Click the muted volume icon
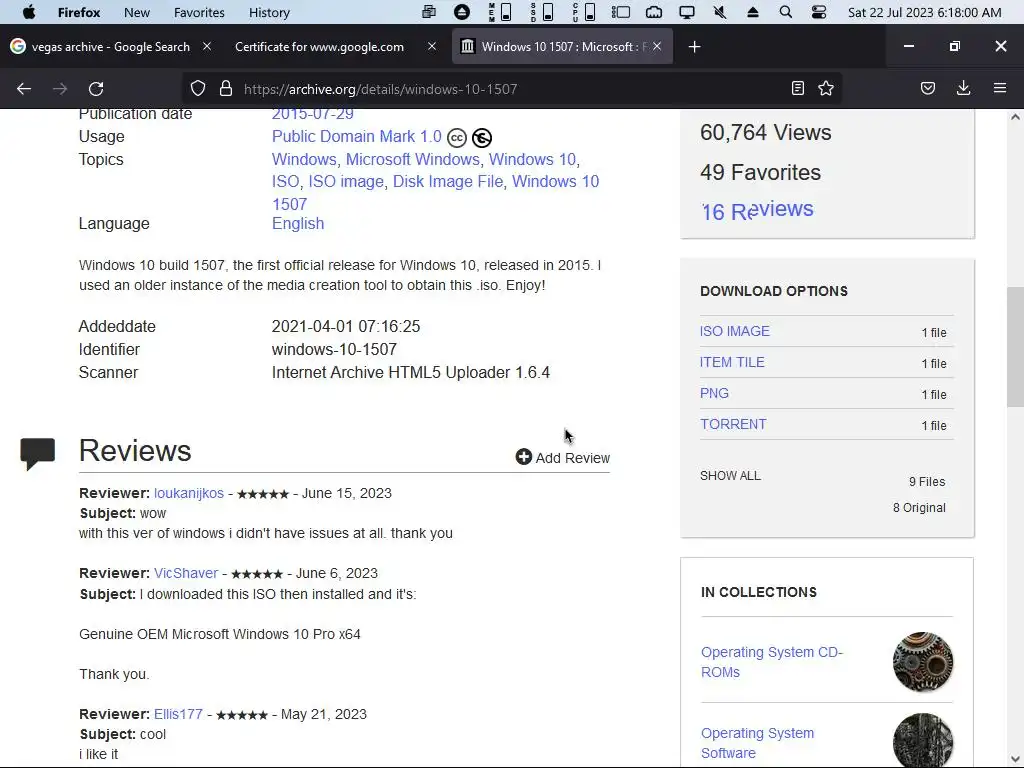Image resolution: width=1024 pixels, height=768 pixels. pyautogui.click(x=720, y=12)
